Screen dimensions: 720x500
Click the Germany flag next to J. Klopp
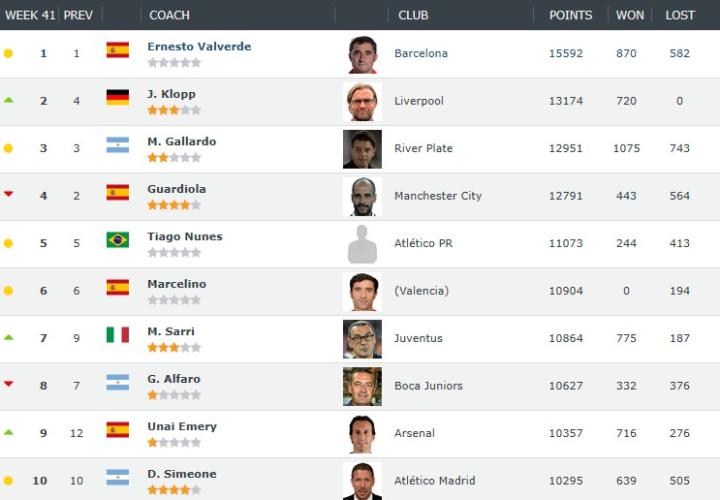point(118,98)
